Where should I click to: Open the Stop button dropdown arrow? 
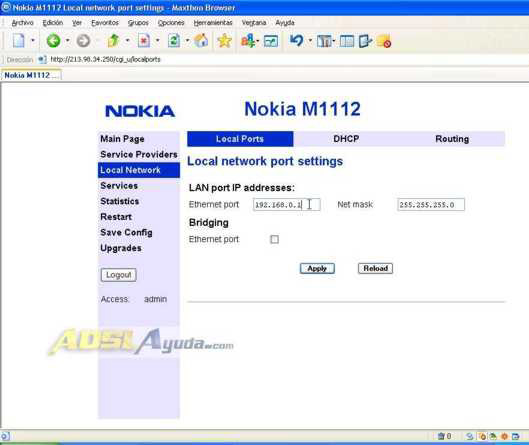158,41
